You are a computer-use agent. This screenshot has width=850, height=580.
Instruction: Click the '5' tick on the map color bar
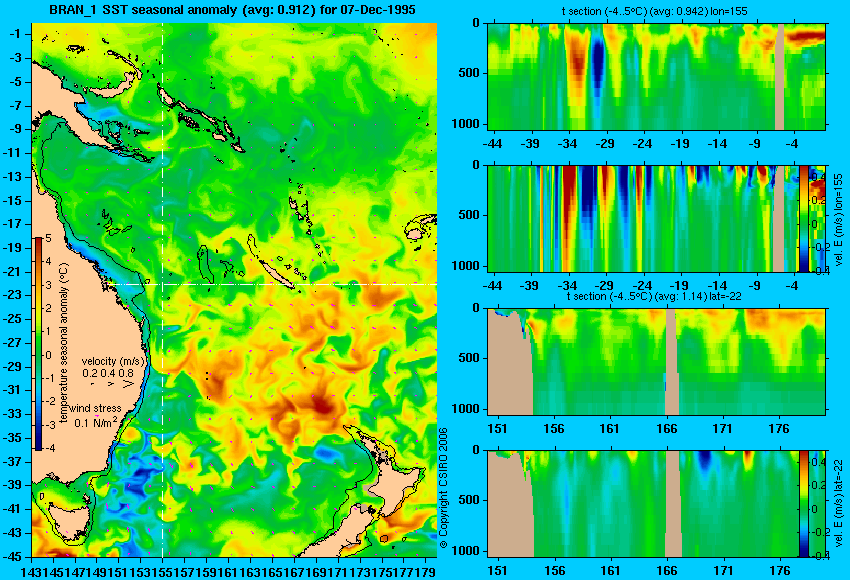(48, 238)
